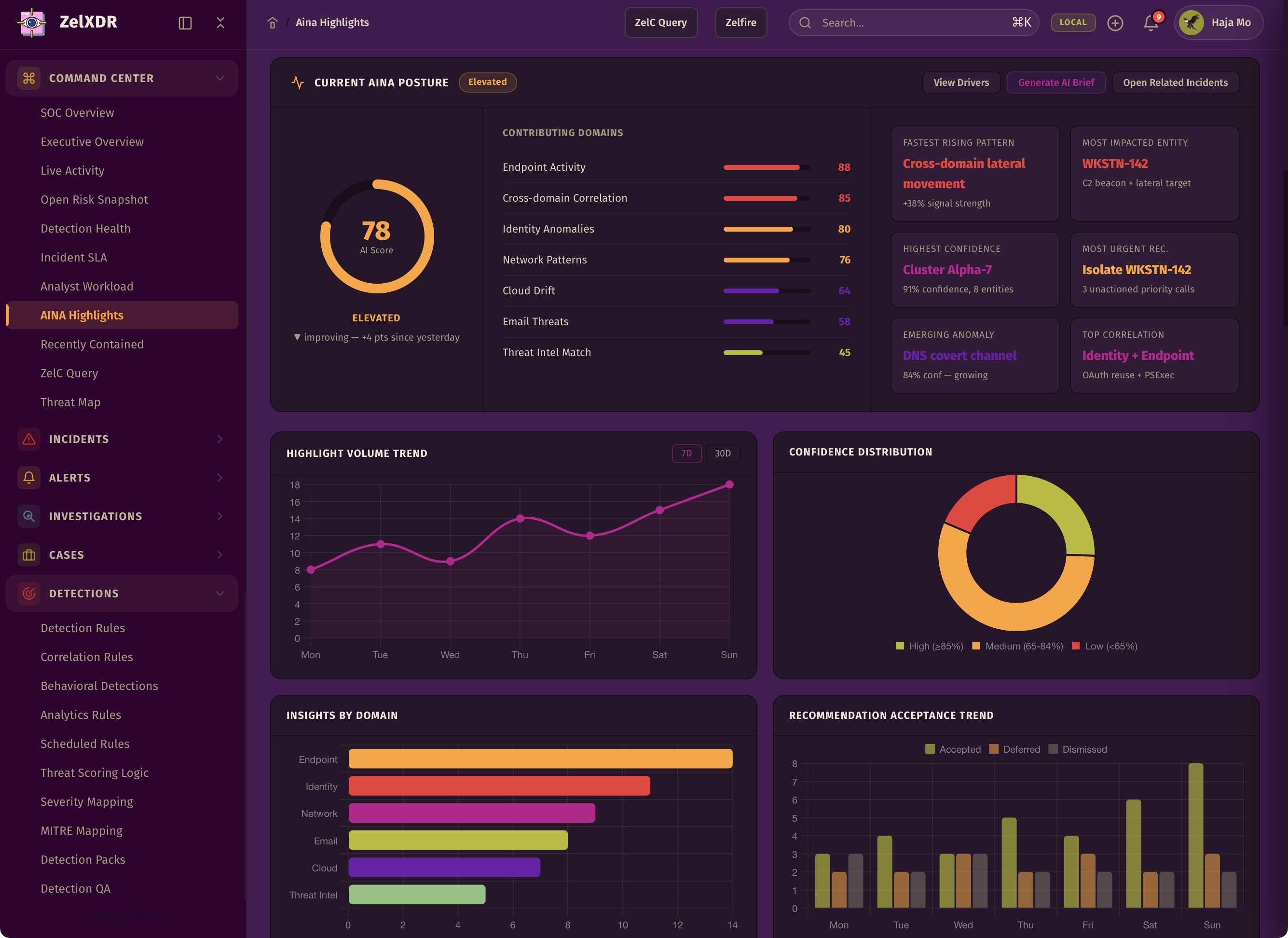Click the ZelXDR eye logo icon
The width and height of the screenshot is (1288, 938).
pyautogui.click(x=32, y=23)
